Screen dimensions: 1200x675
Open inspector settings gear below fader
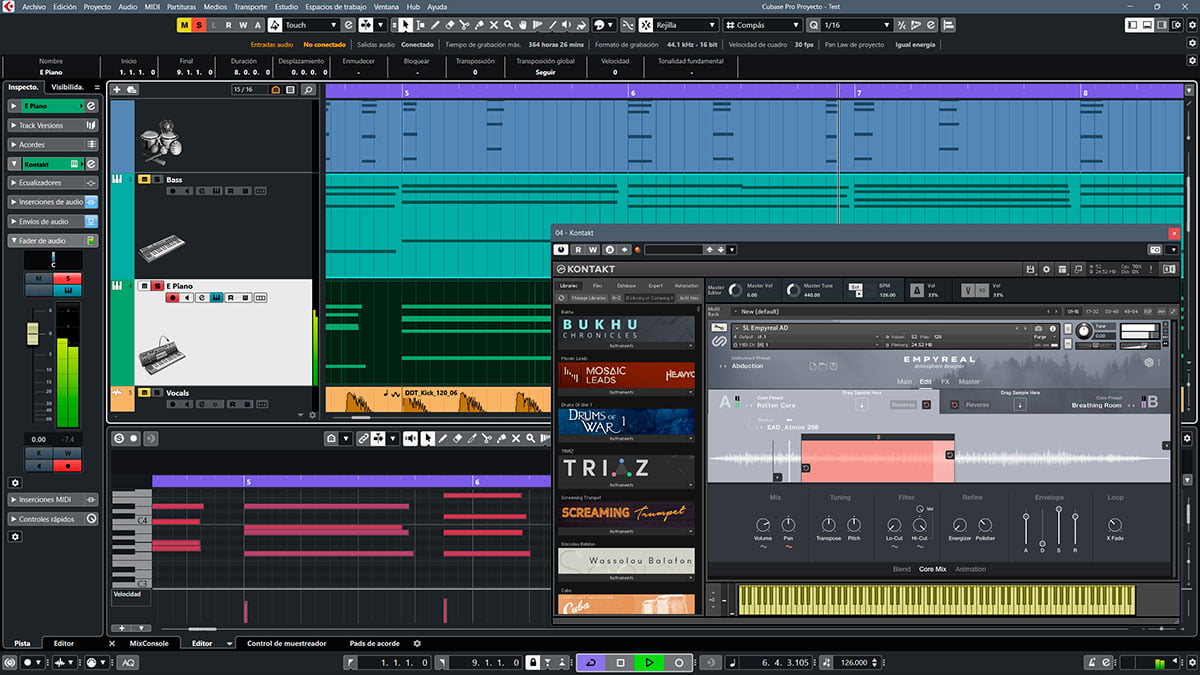click(x=15, y=483)
